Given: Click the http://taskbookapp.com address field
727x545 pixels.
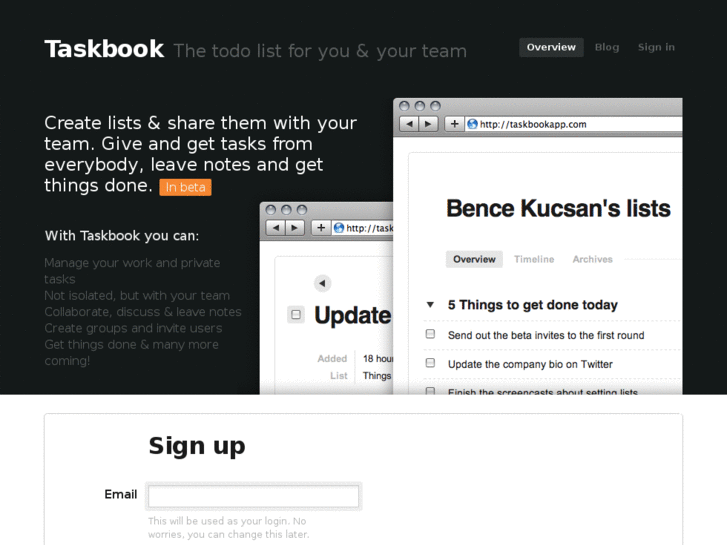Looking at the screenshot, I should (x=574, y=124).
